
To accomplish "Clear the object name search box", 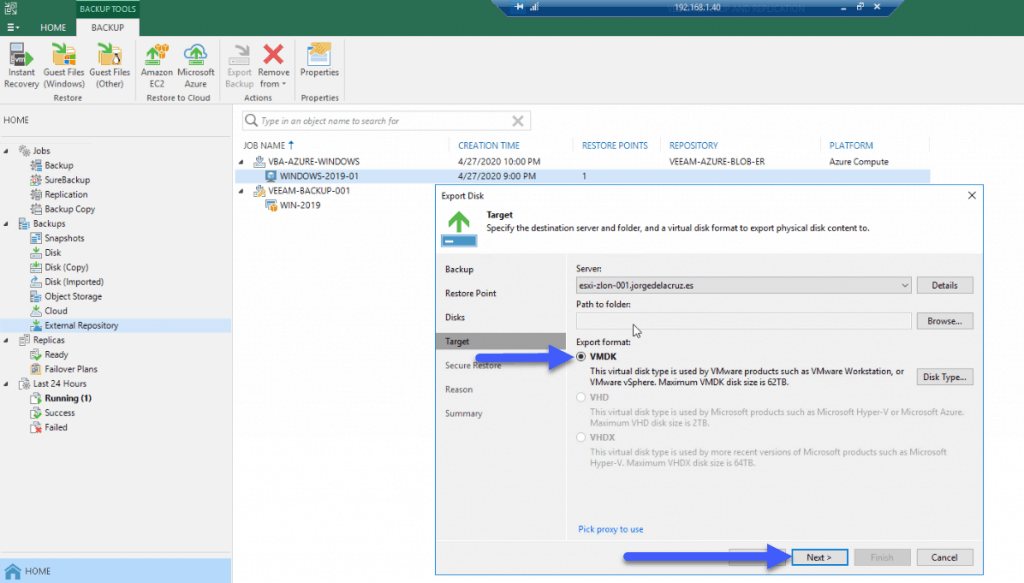I will 518,121.
